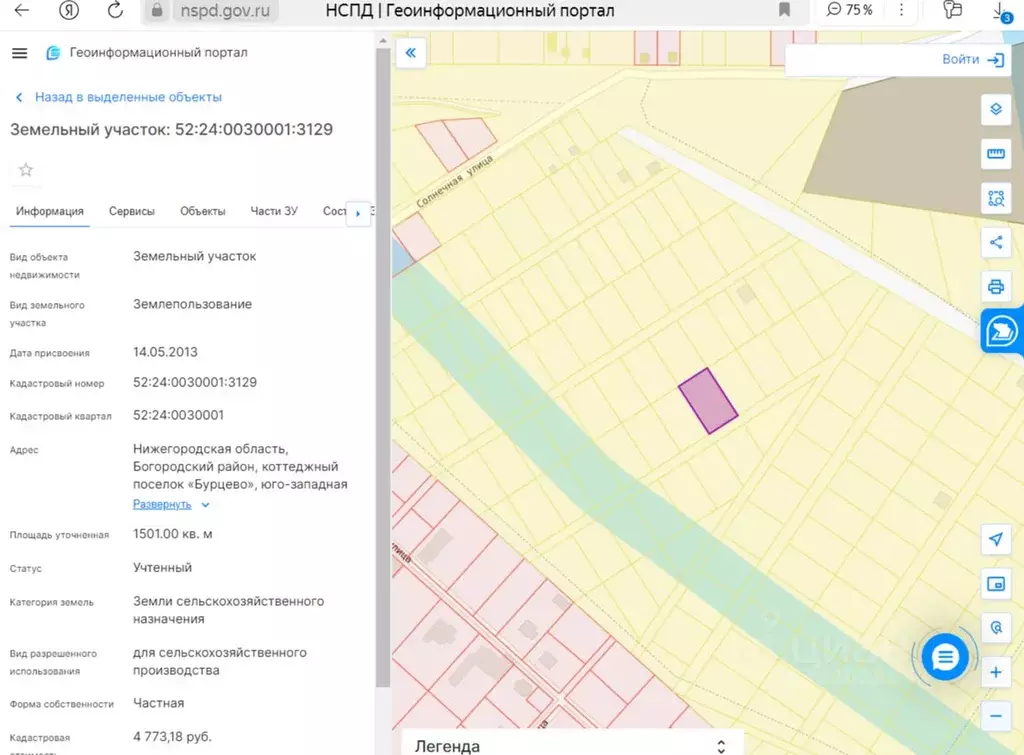Click the Землепользование value

tap(192, 304)
